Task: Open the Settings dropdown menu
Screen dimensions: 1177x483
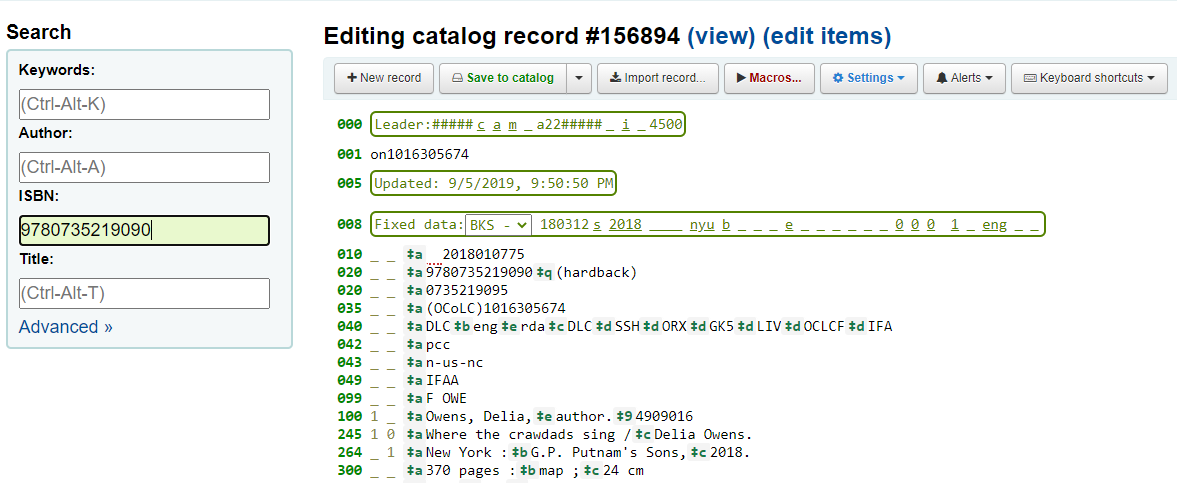Action: pos(868,78)
